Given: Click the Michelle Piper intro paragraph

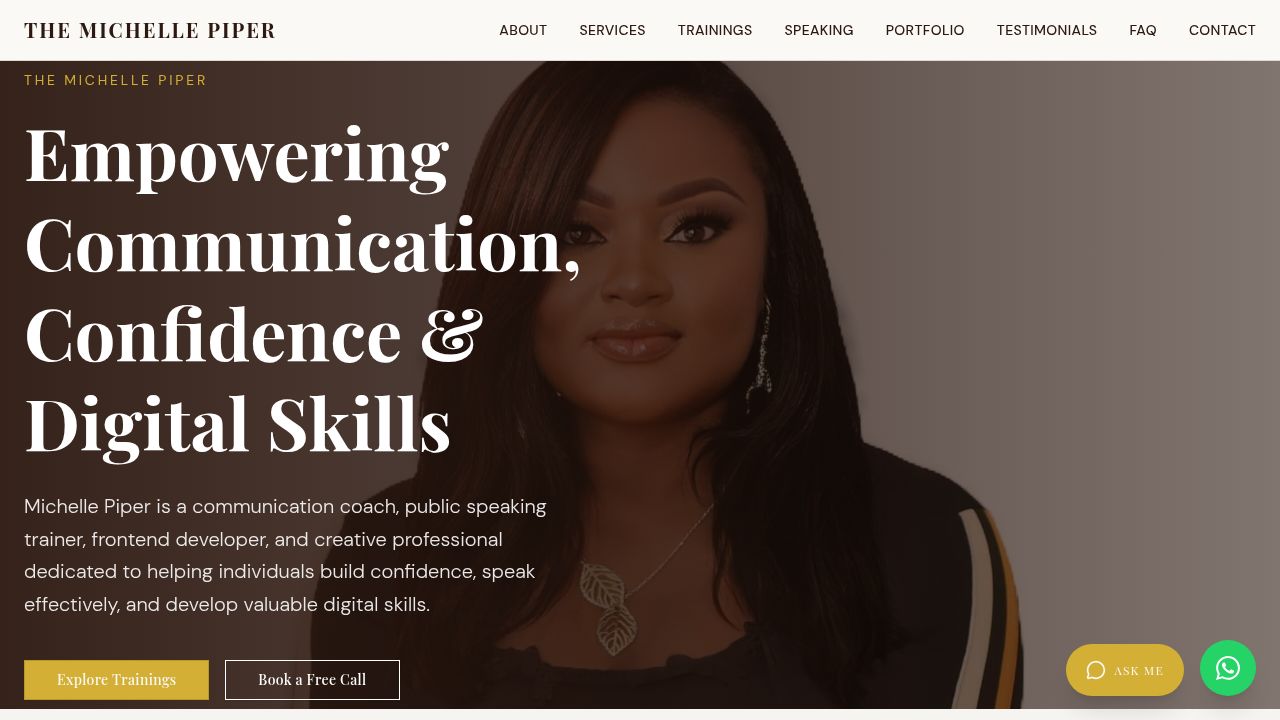Looking at the screenshot, I should coord(286,555).
